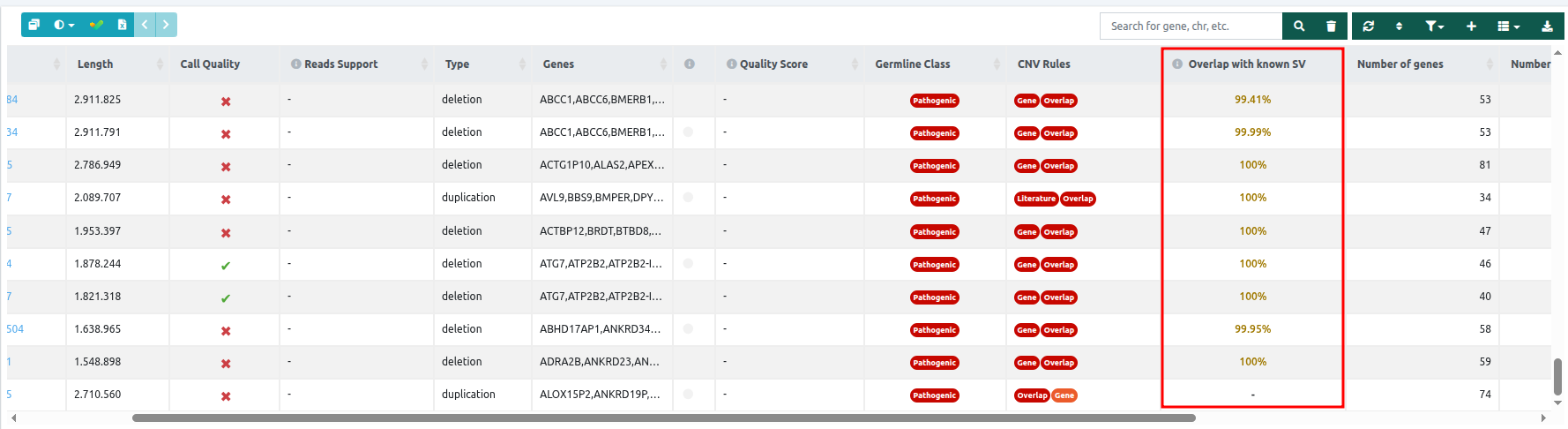
Task: Export table using the Excel file icon
Action: coord(122,25)
